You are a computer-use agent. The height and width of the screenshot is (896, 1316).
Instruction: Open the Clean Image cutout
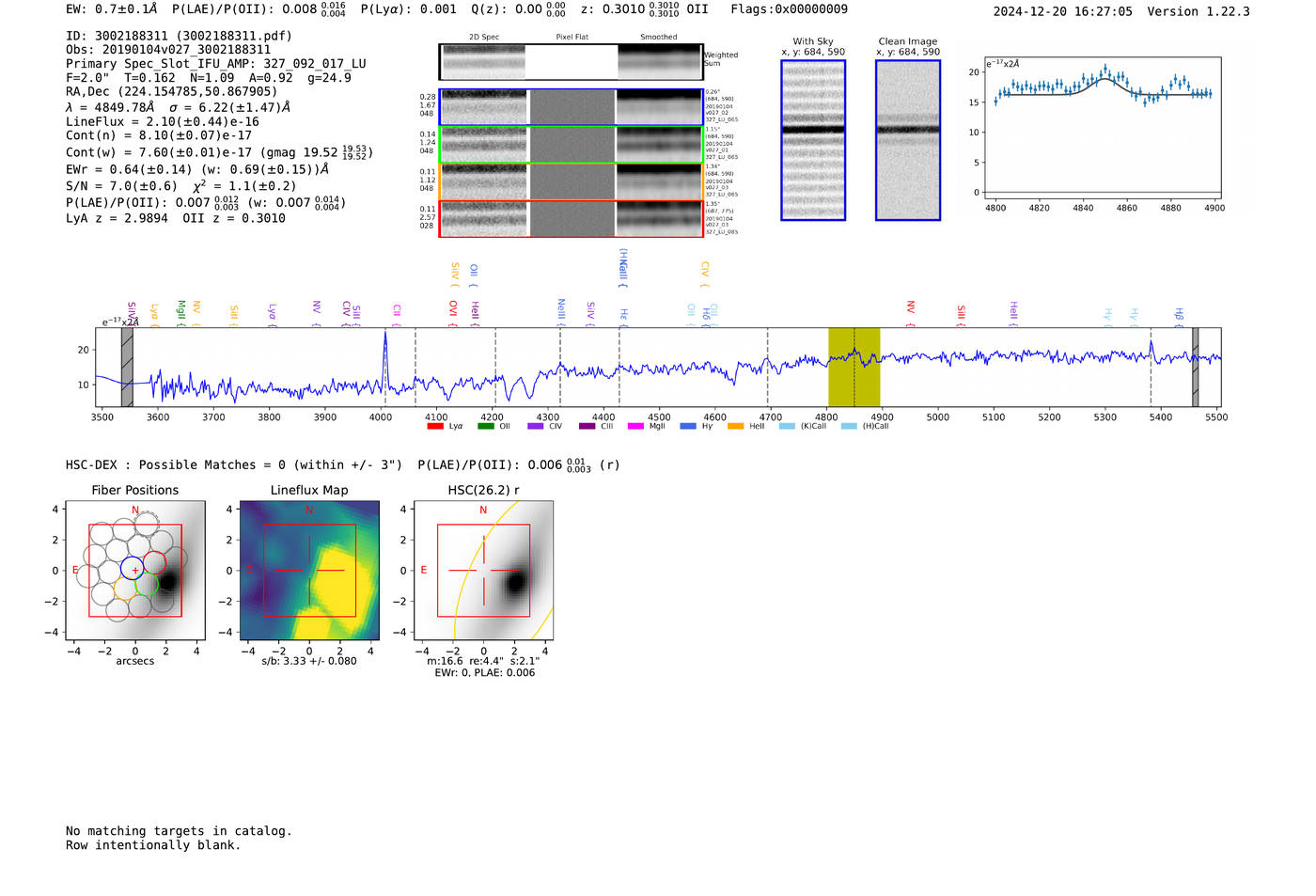908,140
